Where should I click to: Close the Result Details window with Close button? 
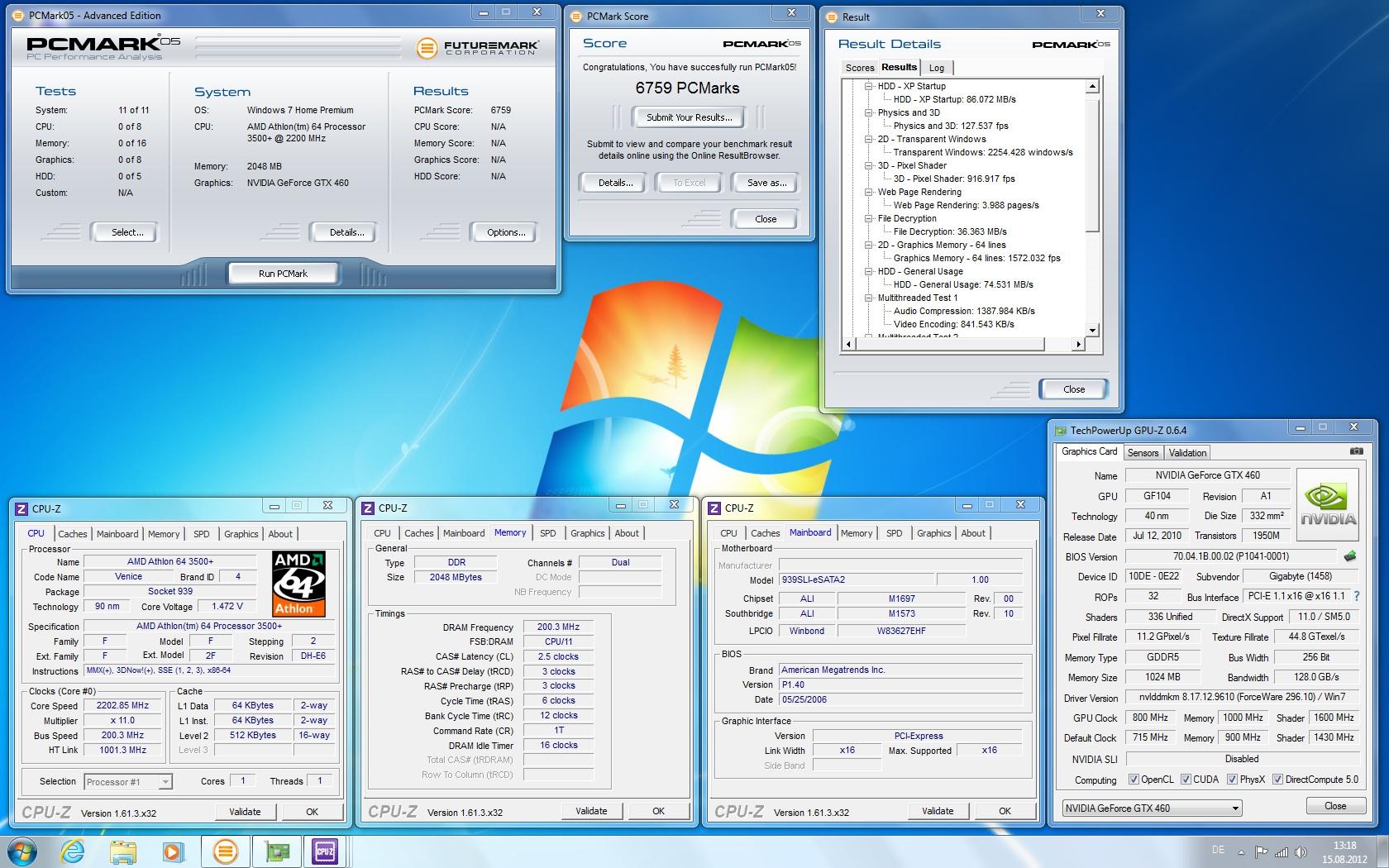click(x=1074, y=389)
